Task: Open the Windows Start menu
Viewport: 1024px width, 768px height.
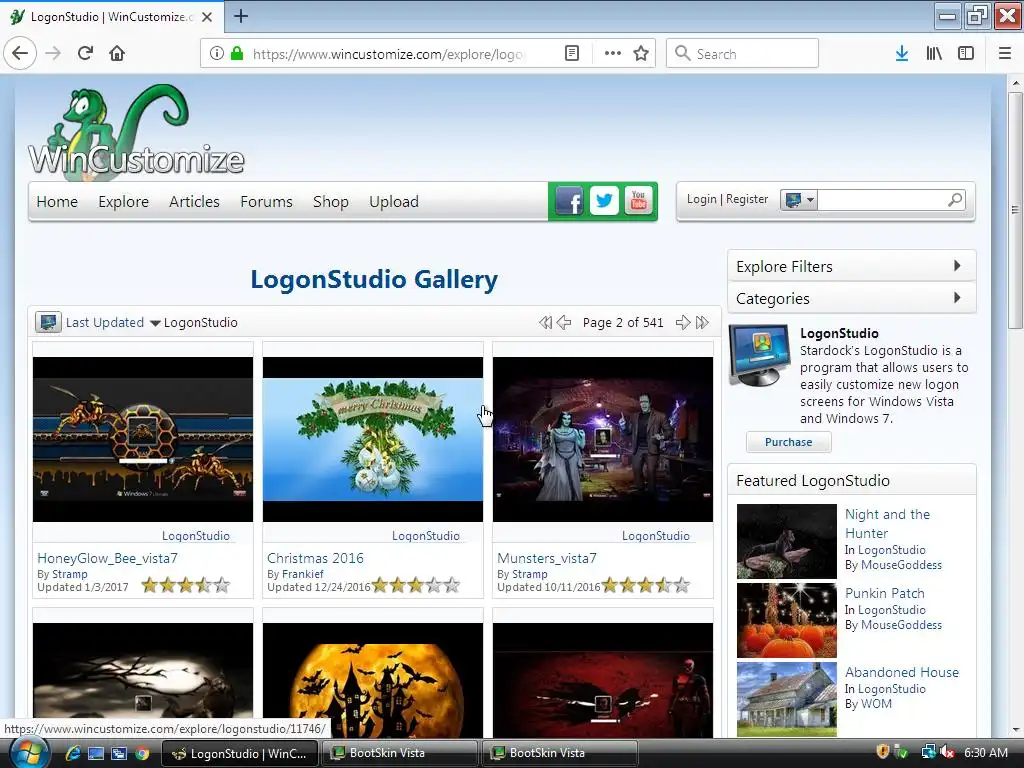Action: (27, 753)
